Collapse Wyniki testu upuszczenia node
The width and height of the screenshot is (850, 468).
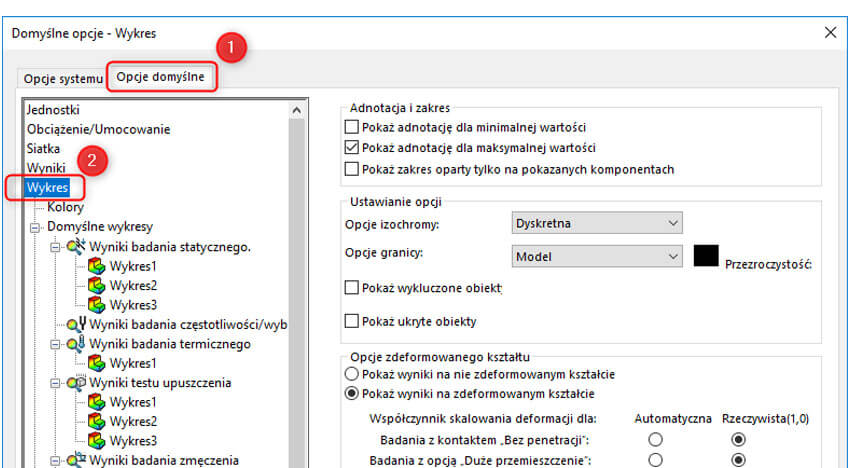coord(55,383)
